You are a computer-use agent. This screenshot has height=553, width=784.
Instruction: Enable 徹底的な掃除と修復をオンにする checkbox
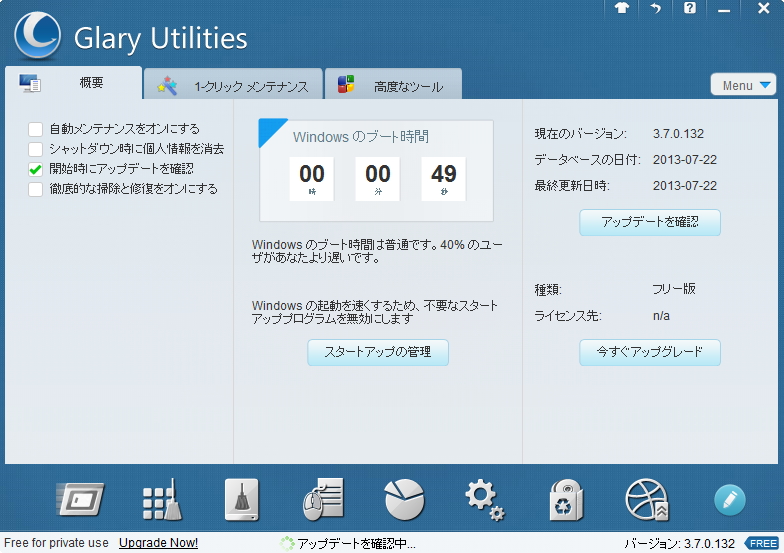(x=36, y=189)
